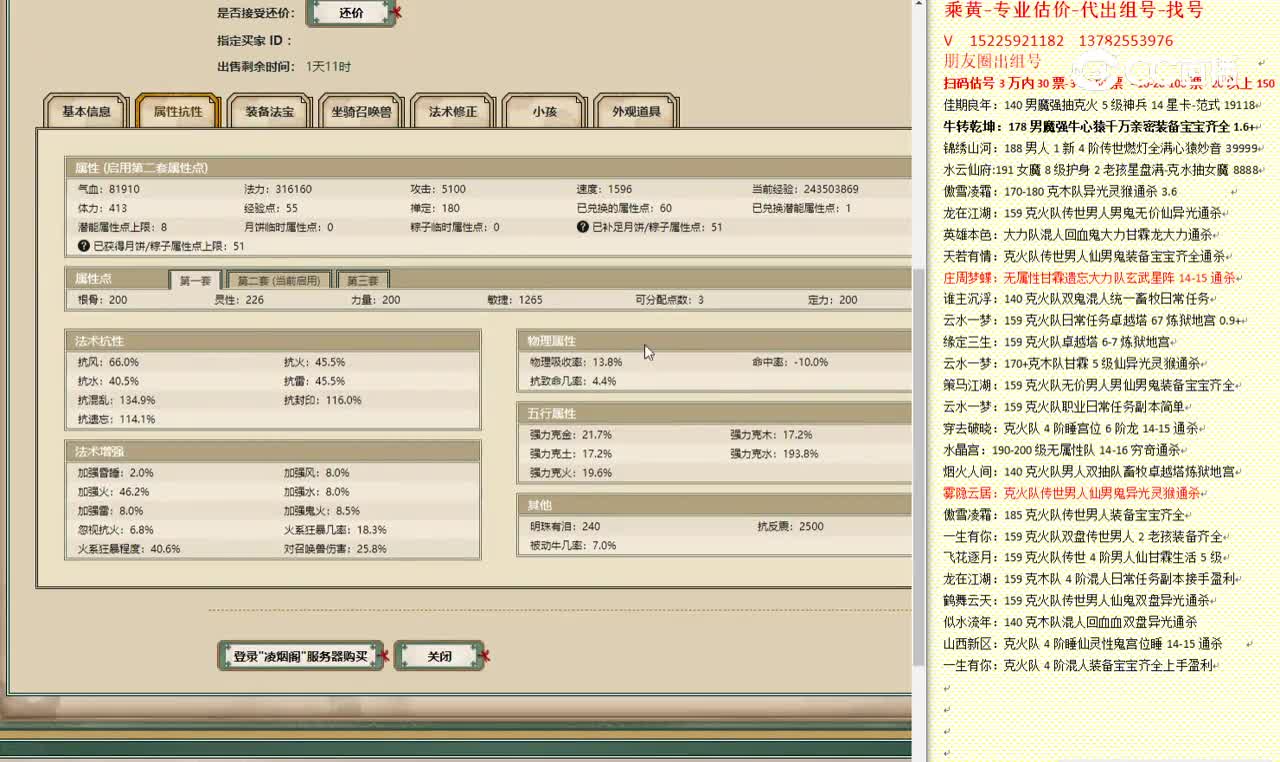The width and height of the screenshot is (1280, 762).
Task: Click the 法力: 316160 value
Action: [x=278, y=189]
